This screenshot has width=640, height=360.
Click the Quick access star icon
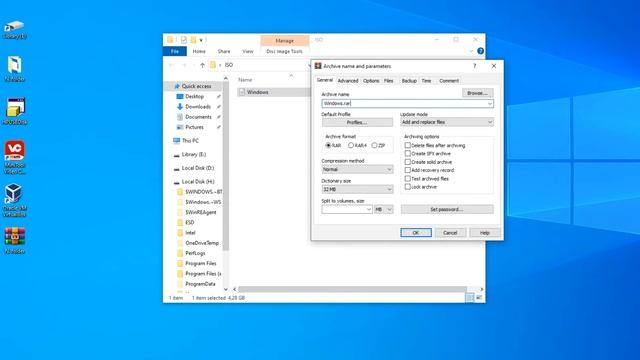pyautogui.click(x=177, y=86)
